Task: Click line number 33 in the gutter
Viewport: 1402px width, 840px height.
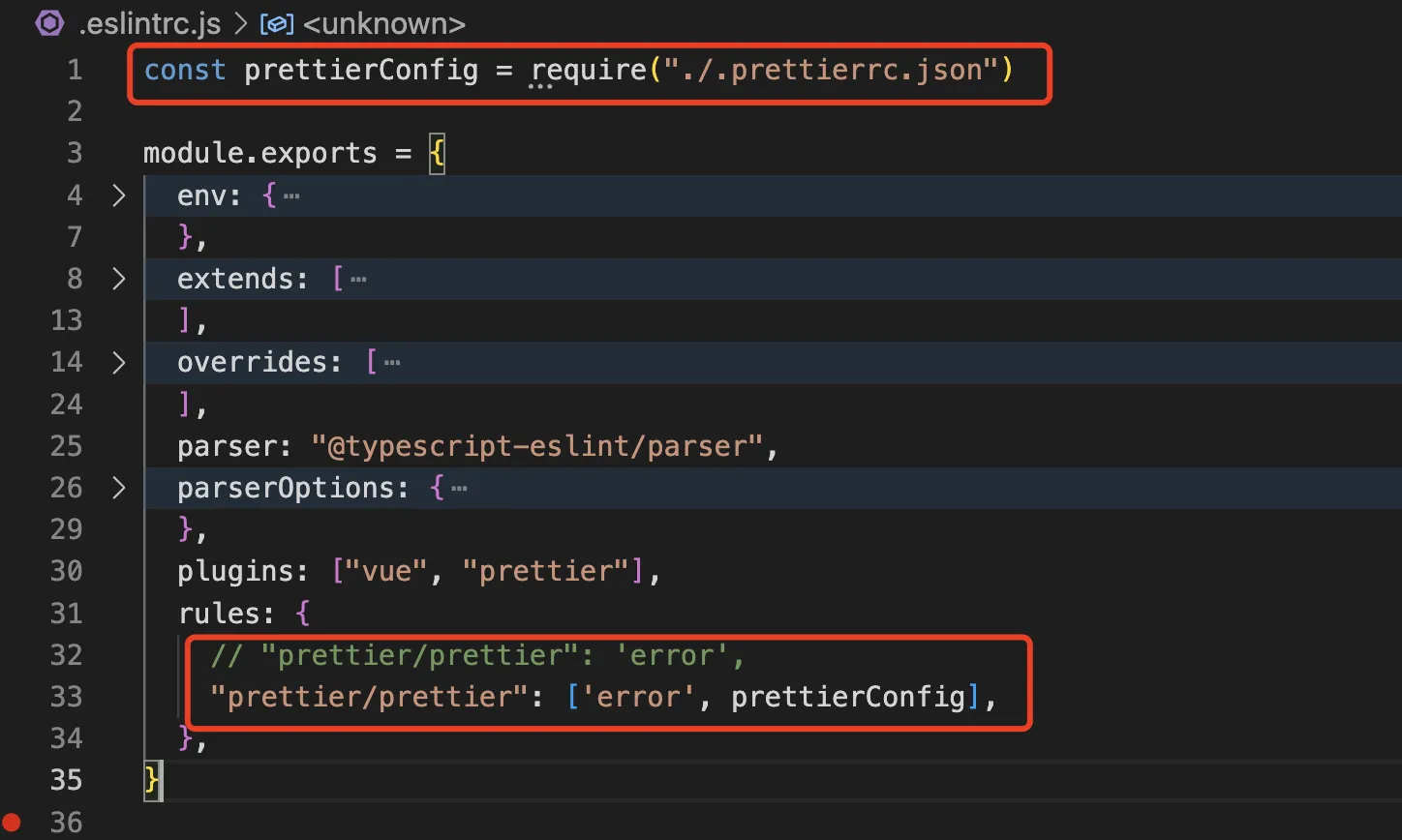Action: (x=66, y=697)
